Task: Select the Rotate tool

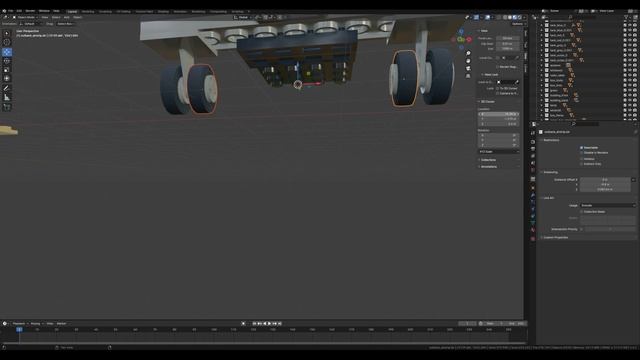Action: point(7,61)
